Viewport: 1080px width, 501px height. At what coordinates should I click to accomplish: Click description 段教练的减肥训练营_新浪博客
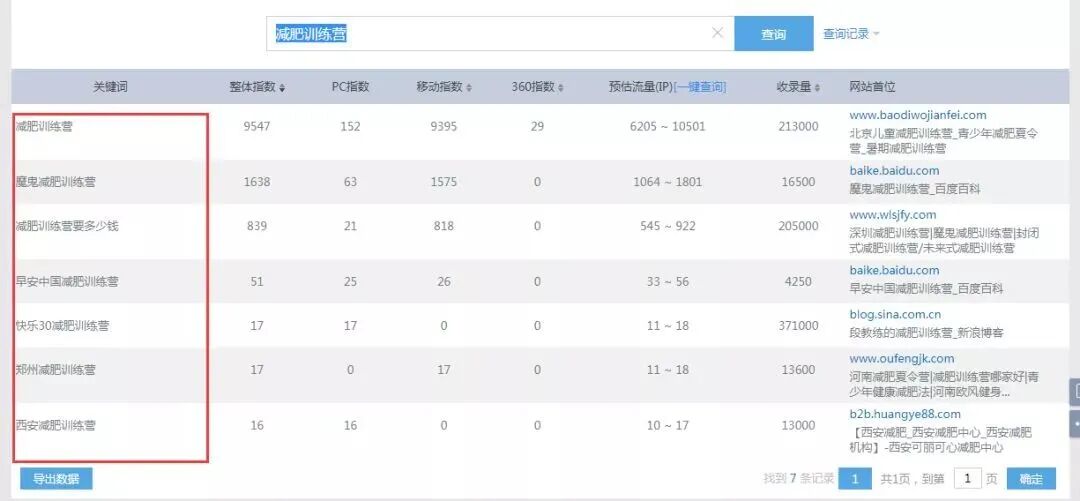(x=926, y=333)
